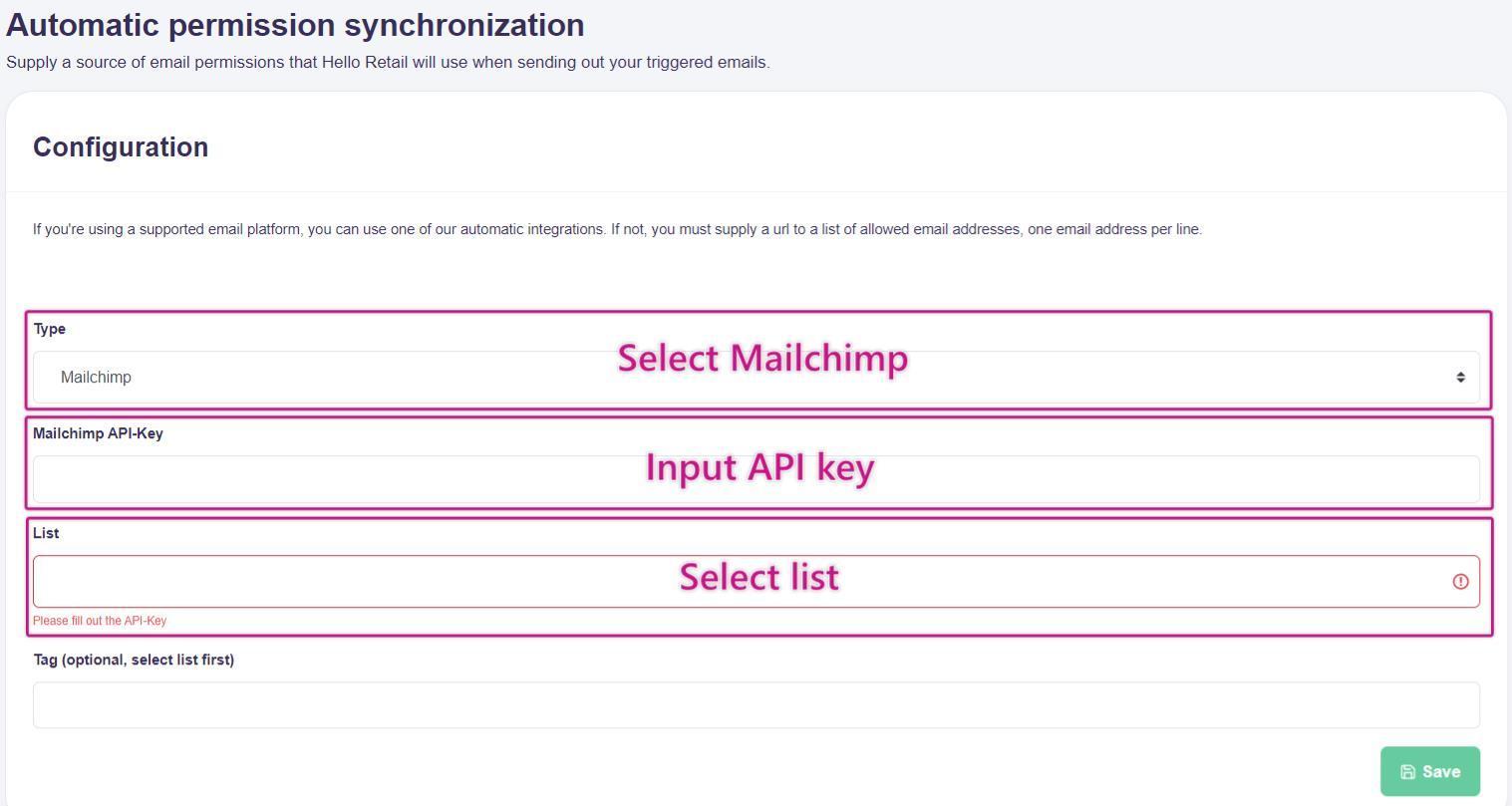1512x806 pixels.
Task: Focus the Mailchimp API-Key input field
Action: point(299,480)
